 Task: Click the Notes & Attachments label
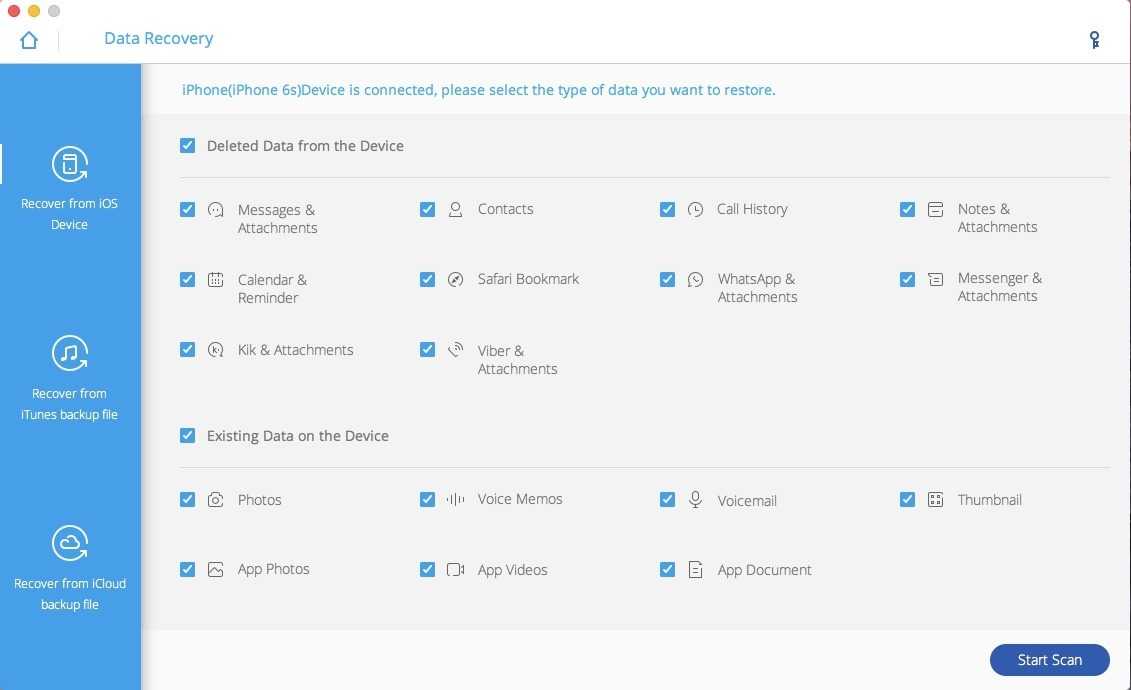[996, 218]
